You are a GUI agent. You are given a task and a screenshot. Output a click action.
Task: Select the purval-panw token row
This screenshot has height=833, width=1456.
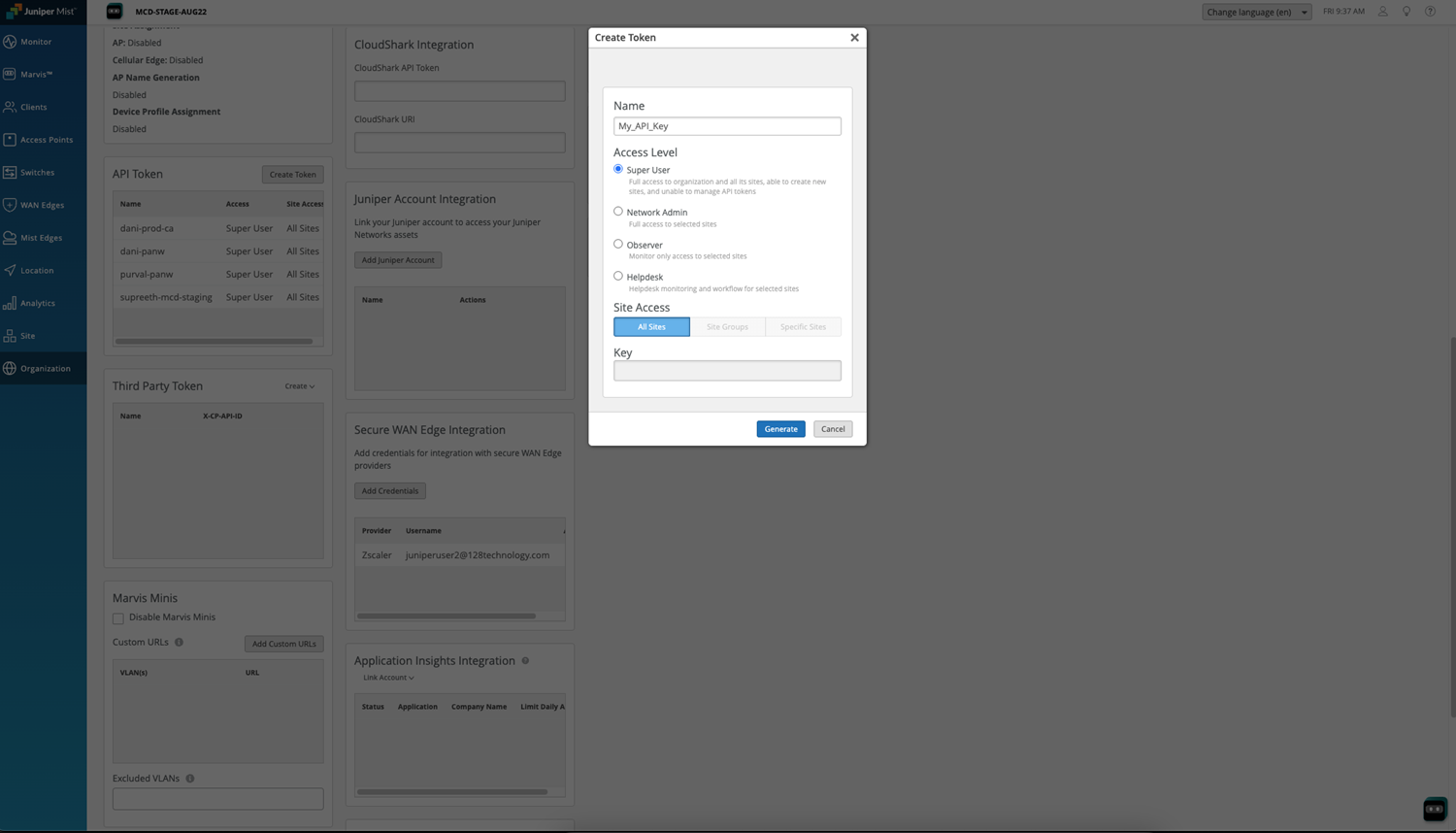218,275
